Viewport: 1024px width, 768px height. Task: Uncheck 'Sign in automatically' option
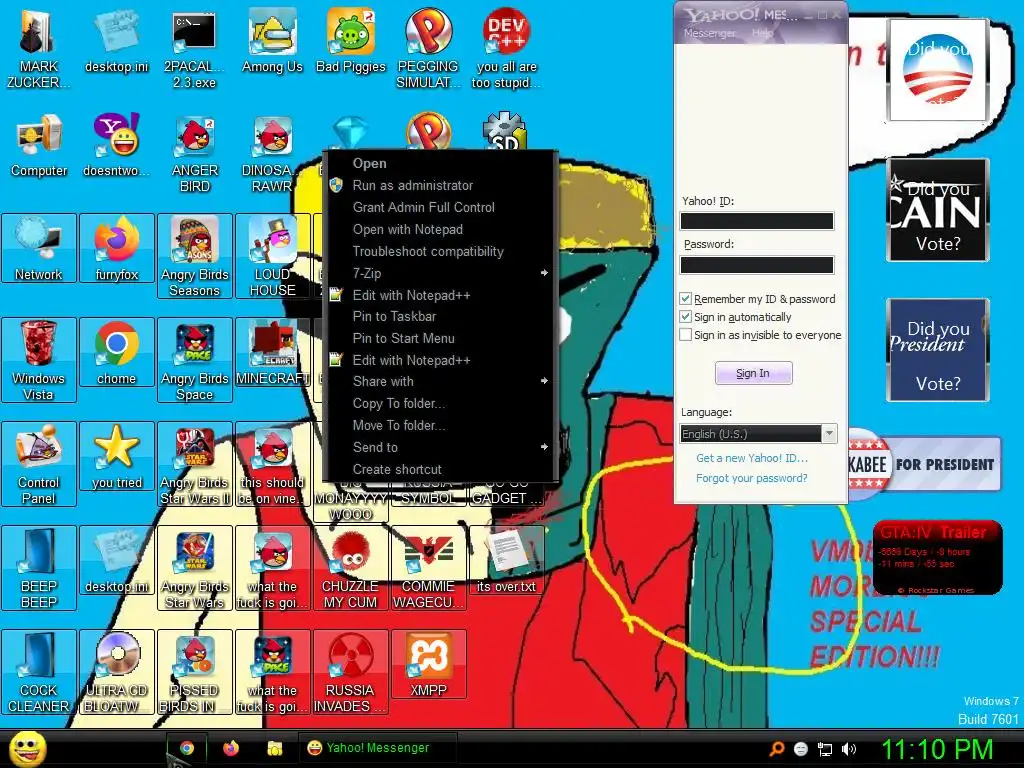tap(685, 317)
